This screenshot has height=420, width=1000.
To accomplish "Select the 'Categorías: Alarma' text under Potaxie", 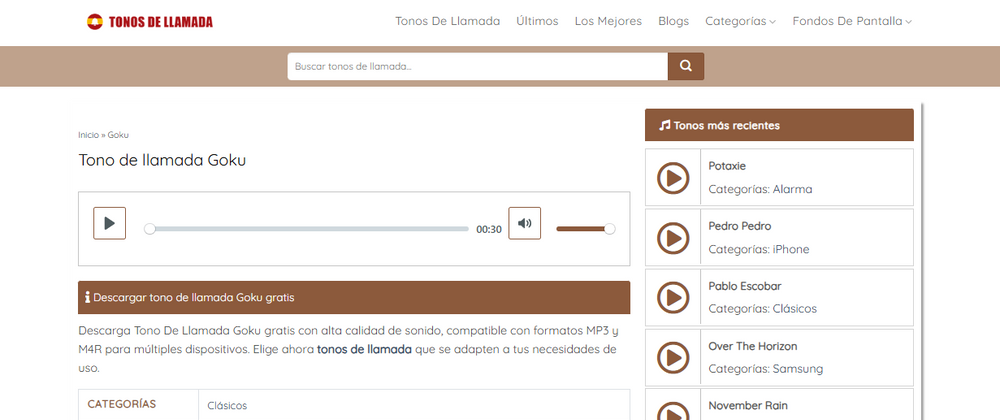I will pos(760,189).
